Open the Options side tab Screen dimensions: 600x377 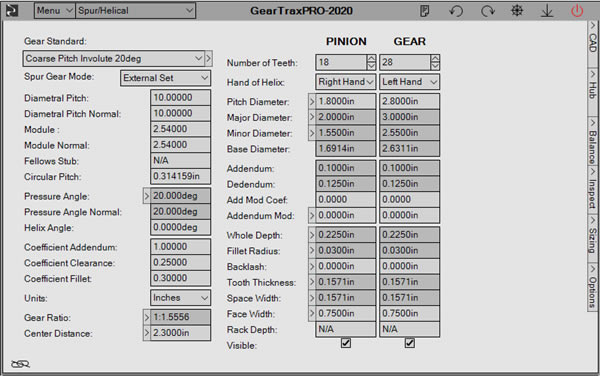[592, 286]
